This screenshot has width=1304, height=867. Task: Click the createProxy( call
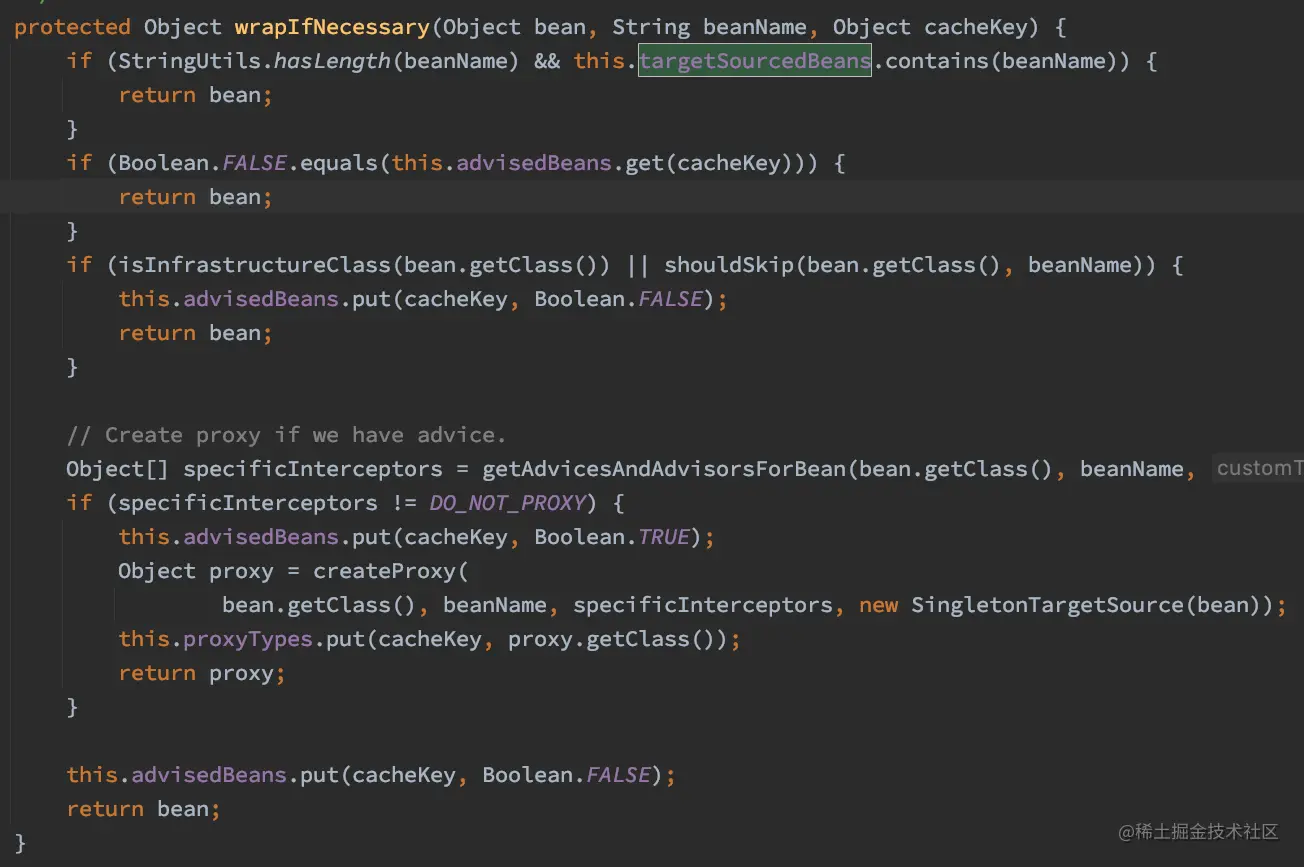coord(391,571)
